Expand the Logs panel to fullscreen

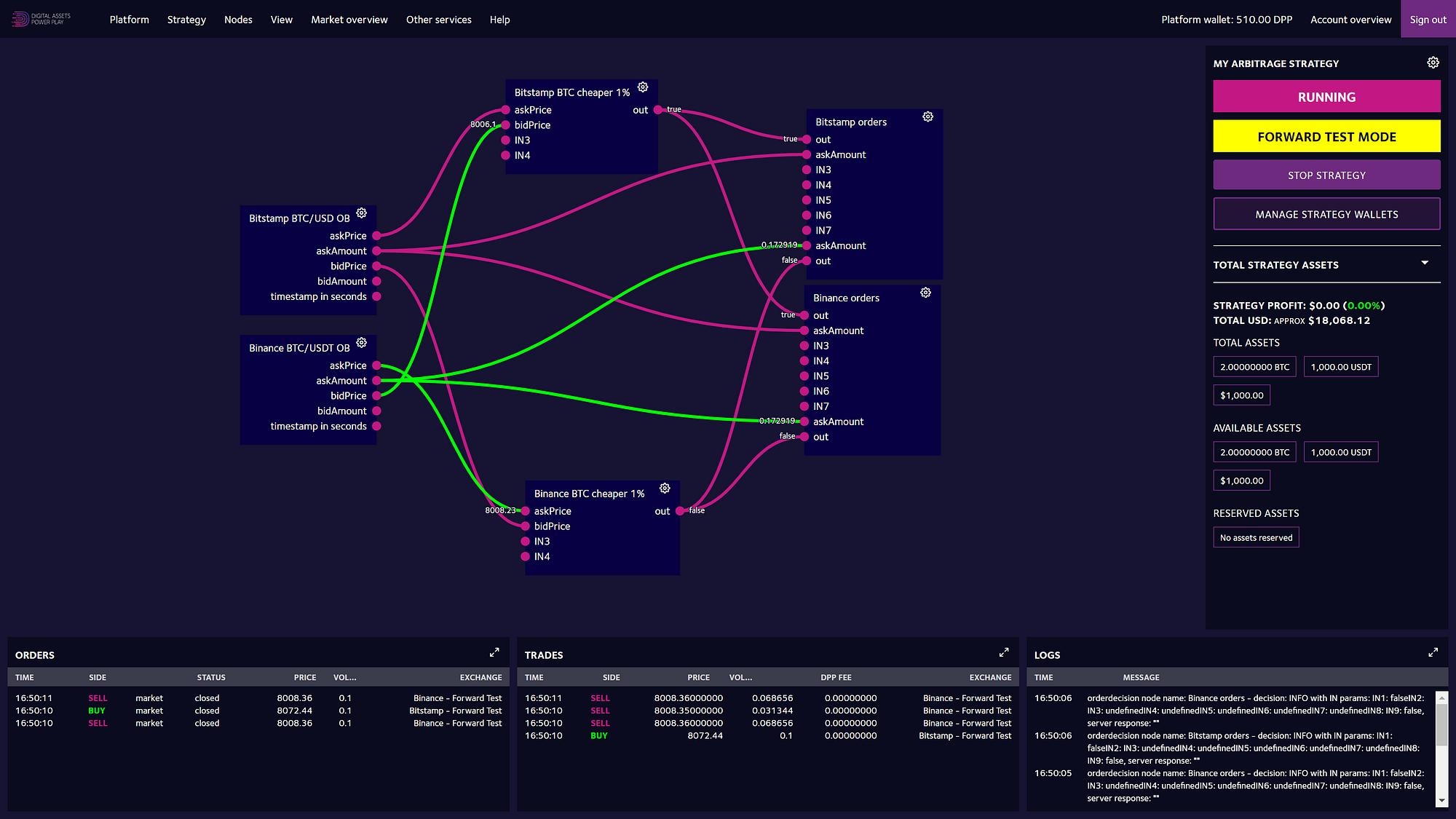coord(1433,652)
